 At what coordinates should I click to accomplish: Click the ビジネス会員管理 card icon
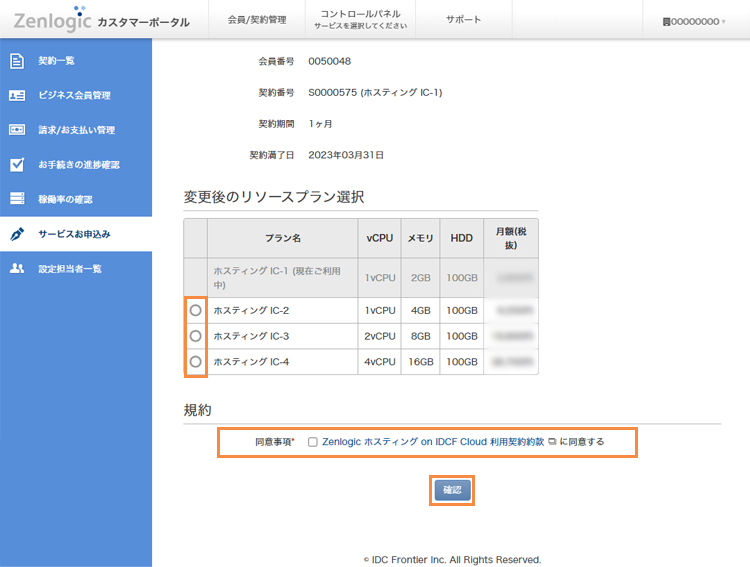click(17, 95)
